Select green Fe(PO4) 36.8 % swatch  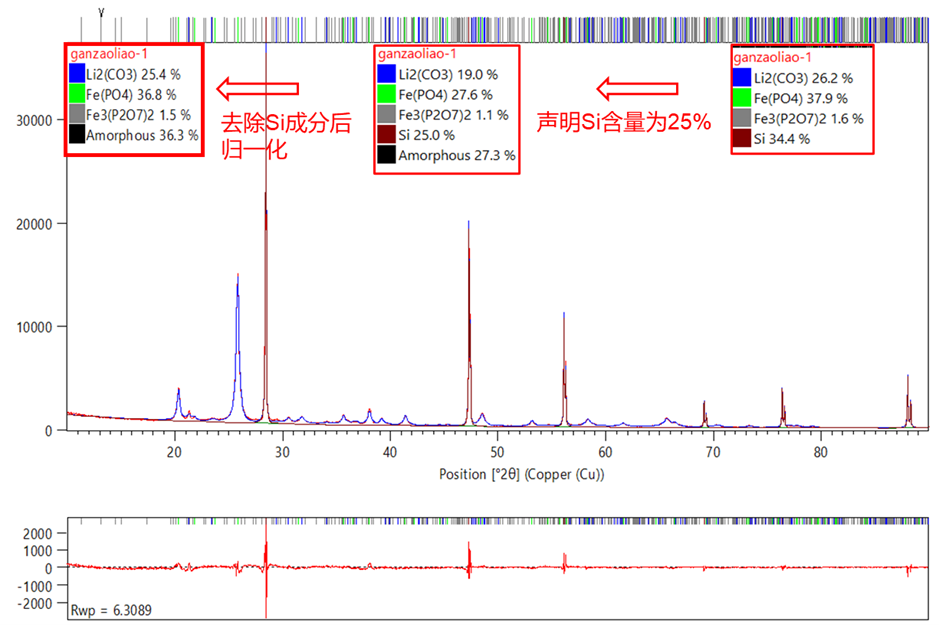[x=76, y=94]
